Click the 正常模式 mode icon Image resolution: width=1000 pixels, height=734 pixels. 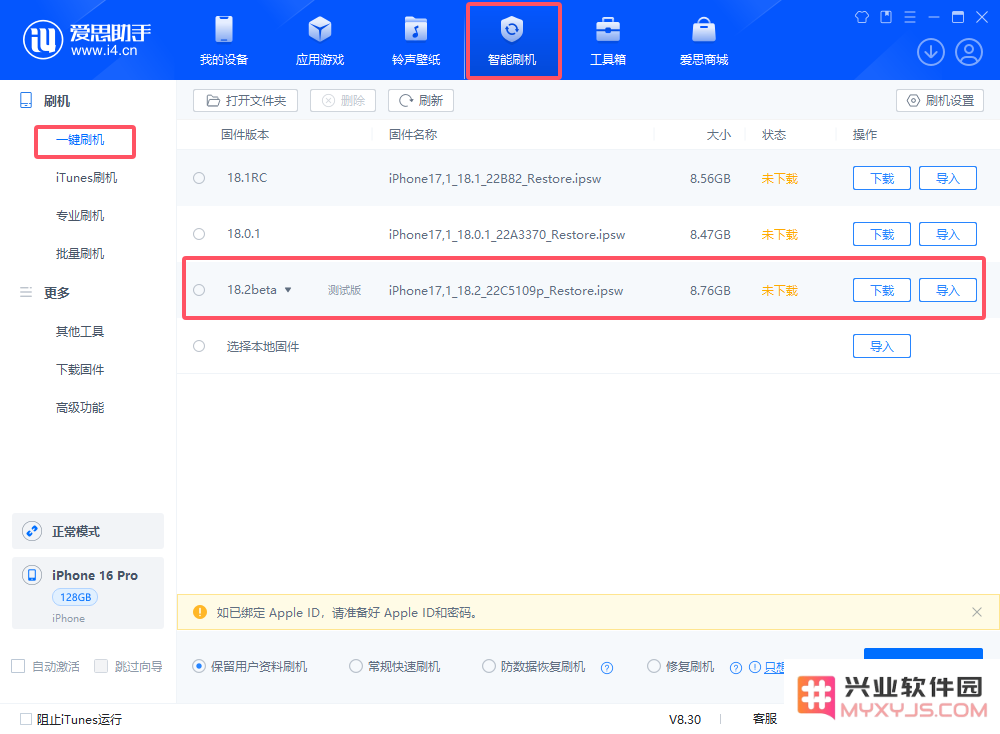point(32,531)
